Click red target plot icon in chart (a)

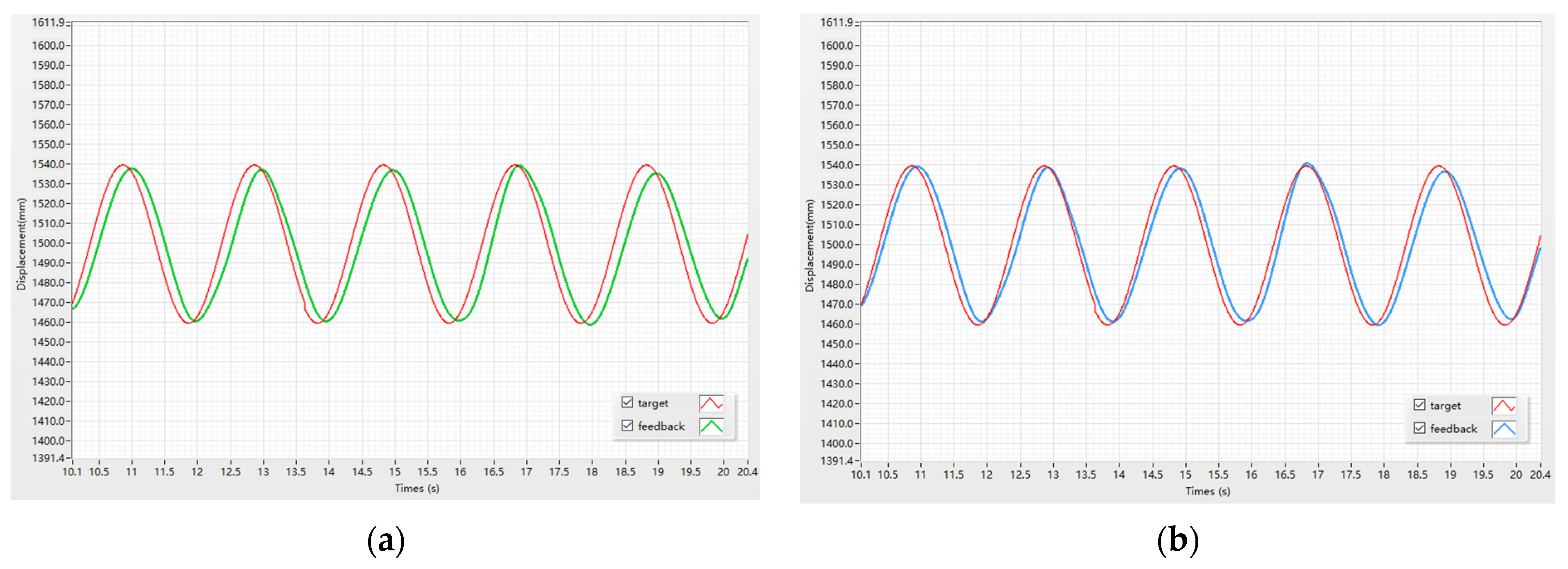(x=711, y=403)
